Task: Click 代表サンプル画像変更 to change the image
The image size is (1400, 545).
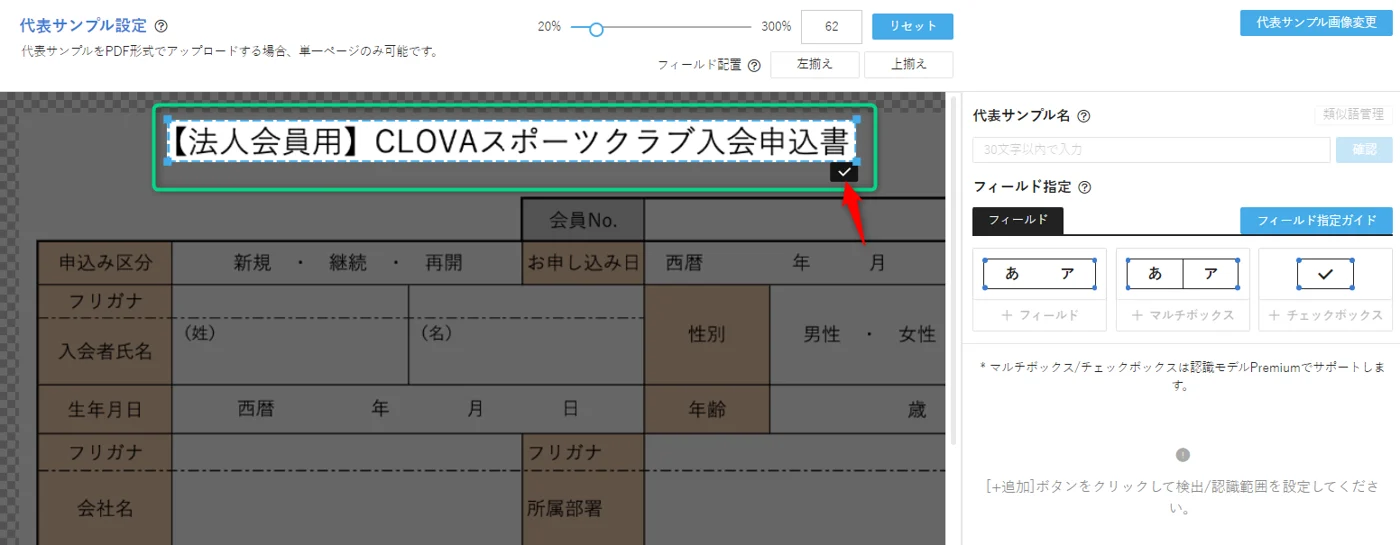Action: [x=1315, y=23]
